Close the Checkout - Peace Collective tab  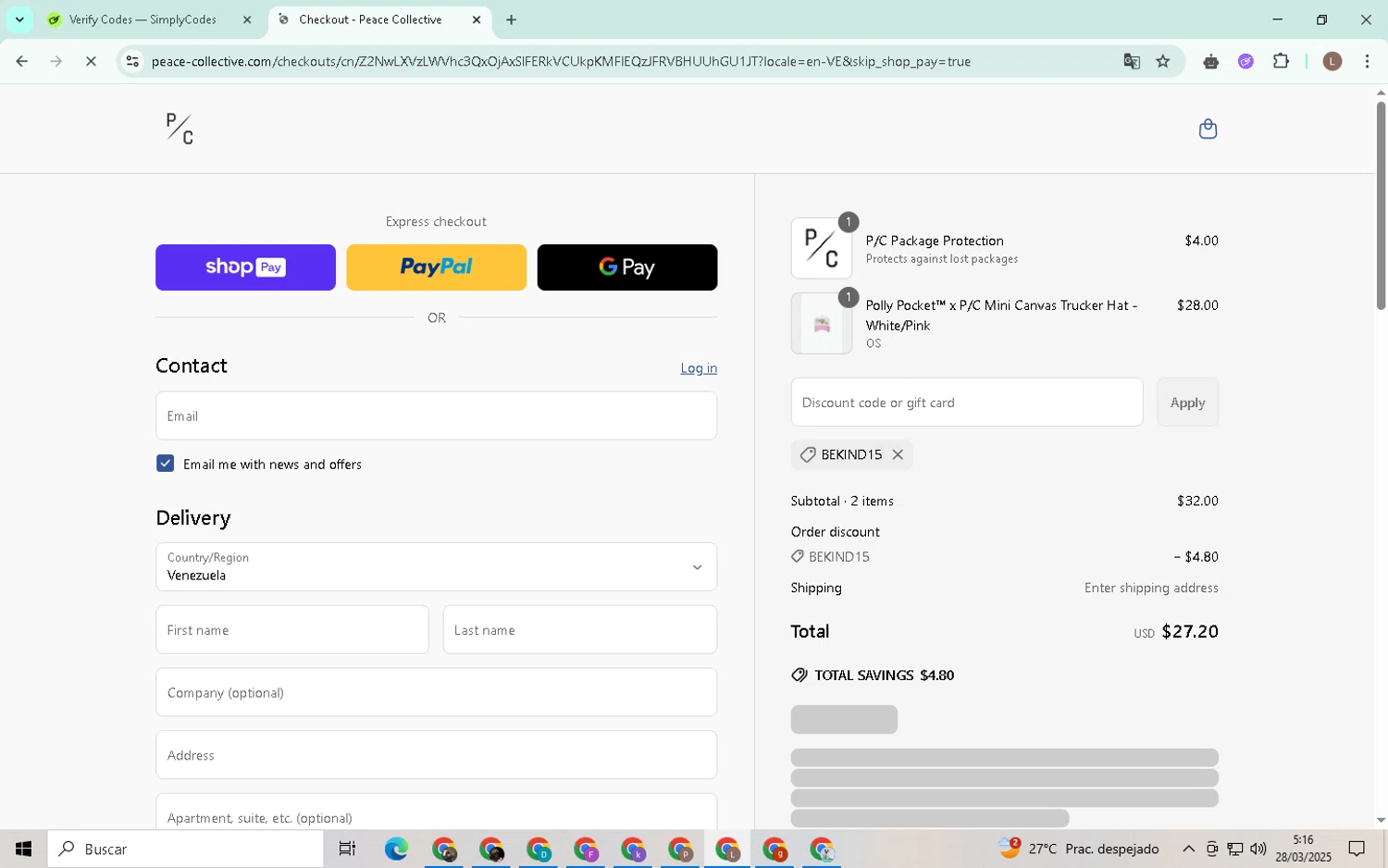tap(477, 19)
